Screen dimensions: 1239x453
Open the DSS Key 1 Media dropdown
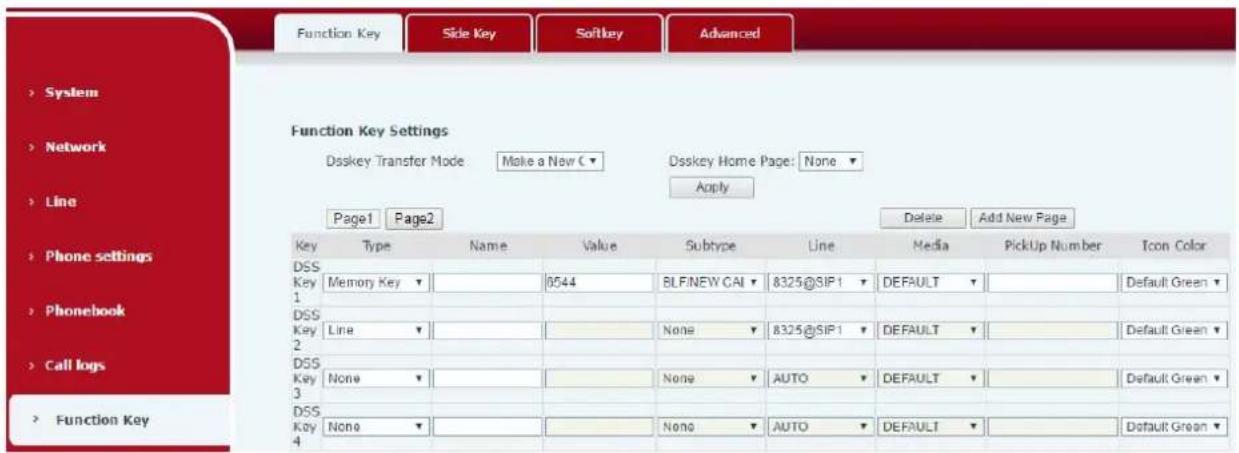(930, 283)
